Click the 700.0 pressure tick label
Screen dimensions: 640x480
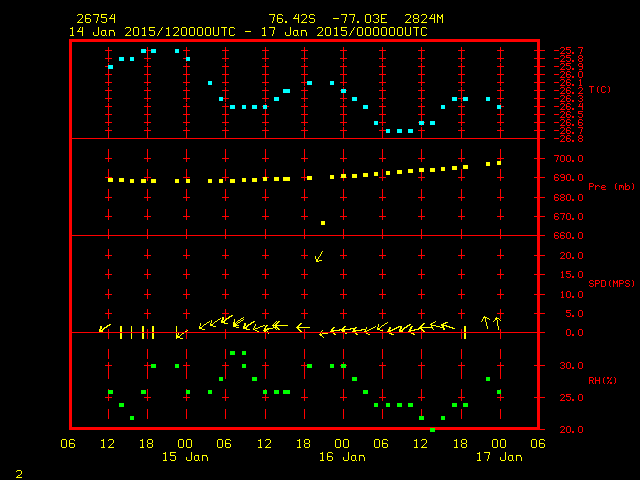568,158
